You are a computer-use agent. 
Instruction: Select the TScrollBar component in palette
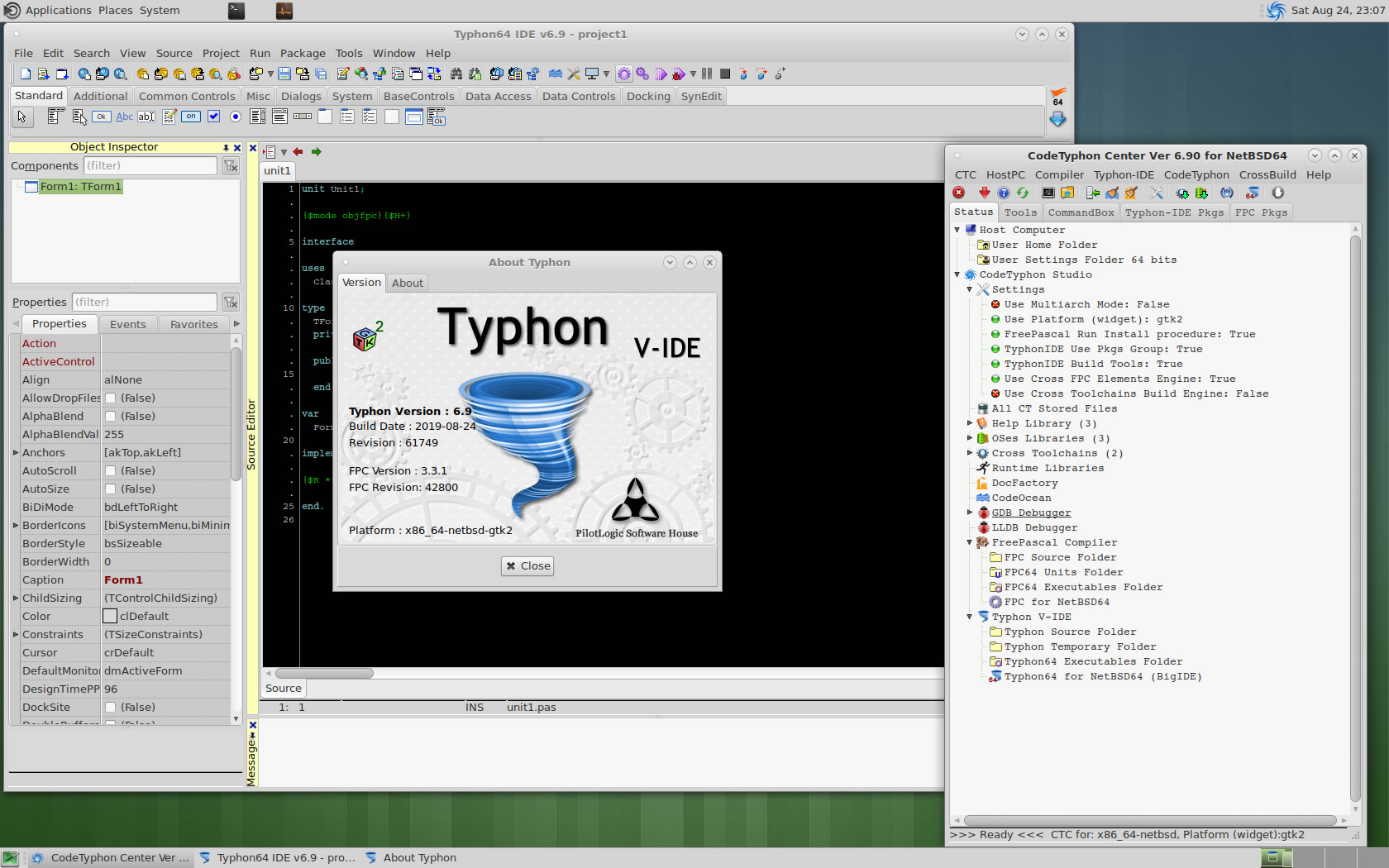(303, 117)
